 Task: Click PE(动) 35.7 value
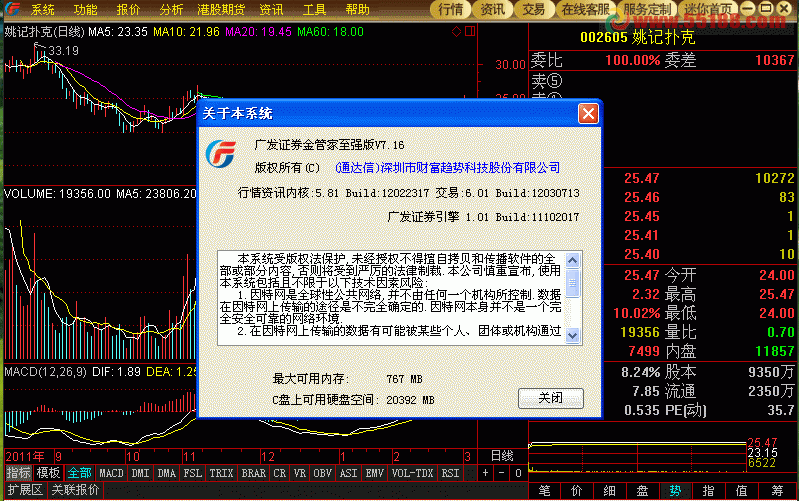pos(781,410)
